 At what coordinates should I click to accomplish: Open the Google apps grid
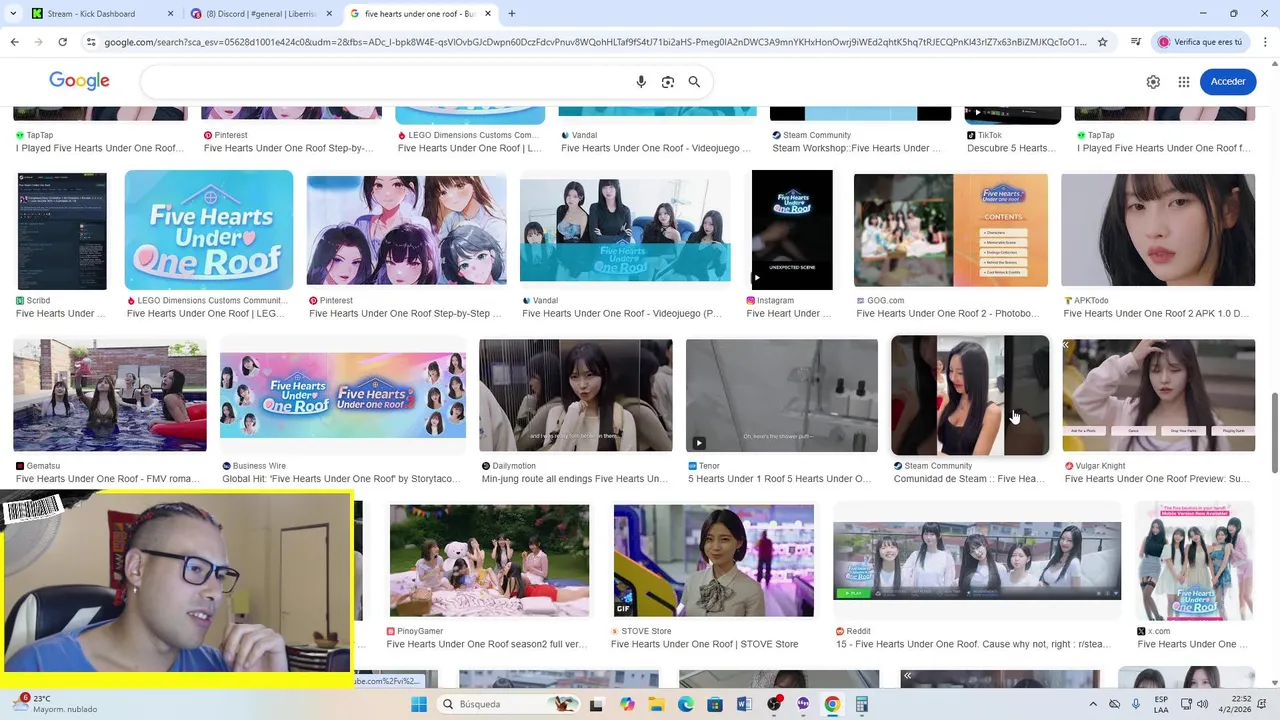tap(1184, 82)
